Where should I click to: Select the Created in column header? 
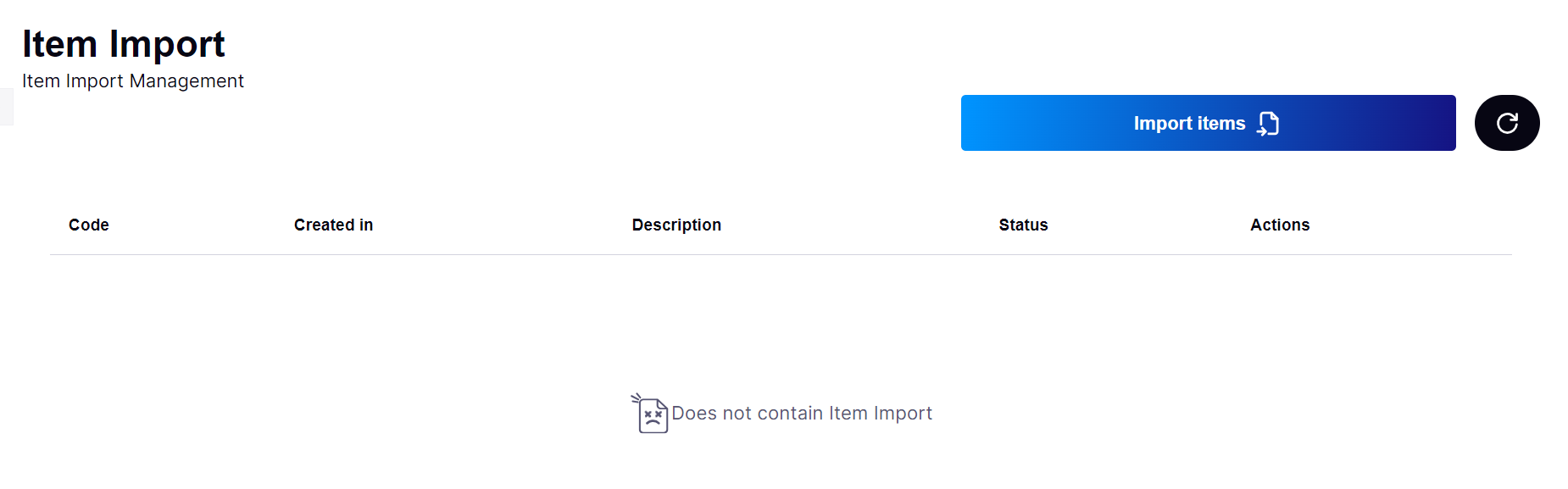pyautogui.click(x=333, y=225)
